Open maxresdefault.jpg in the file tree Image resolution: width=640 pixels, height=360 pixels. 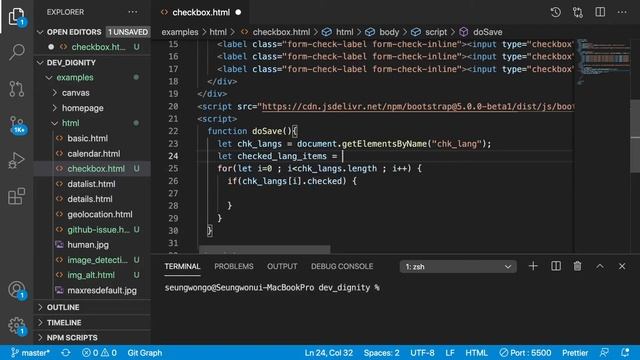(x=102, y=291)
